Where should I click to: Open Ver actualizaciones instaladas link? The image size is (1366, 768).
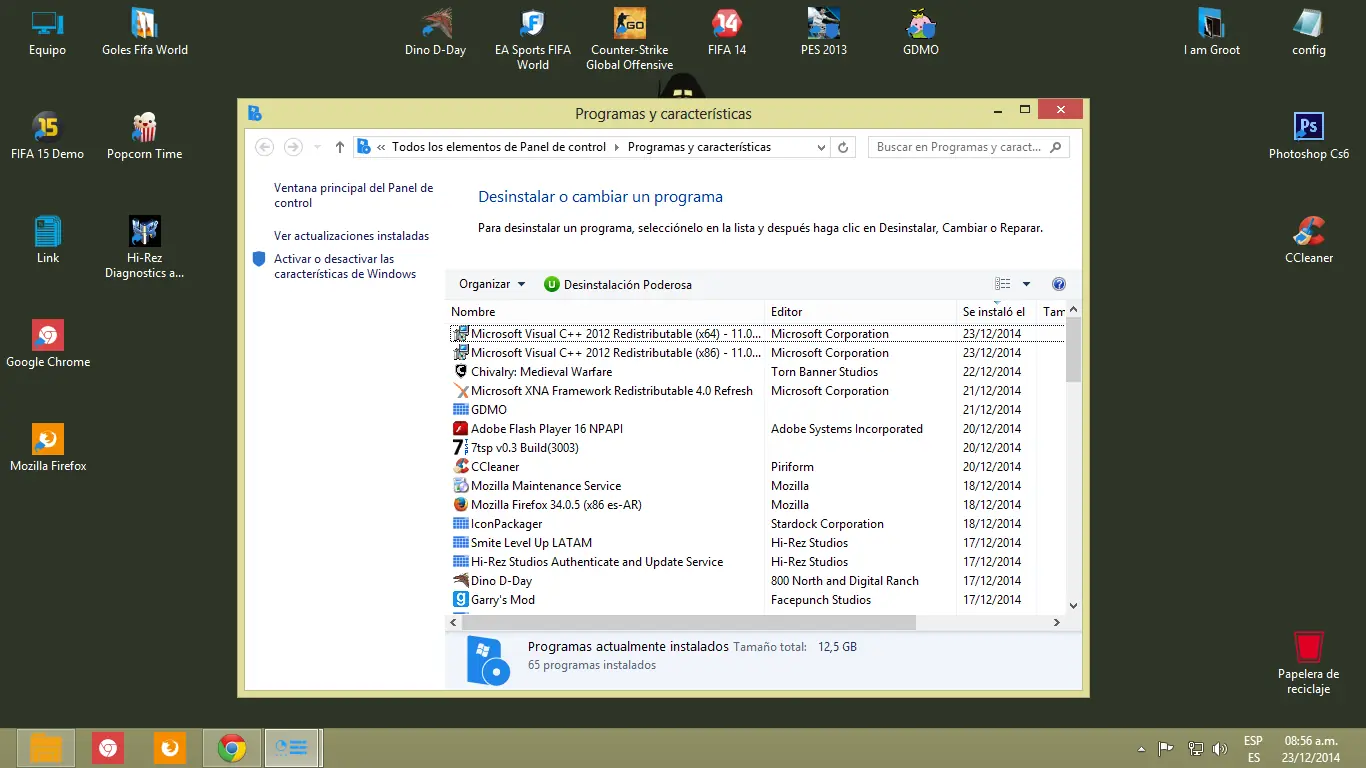coord(351,236)
